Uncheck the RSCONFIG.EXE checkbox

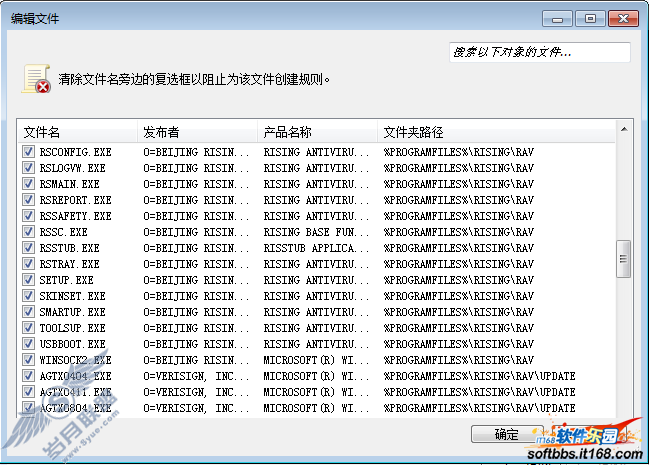[x=28, y=152]
